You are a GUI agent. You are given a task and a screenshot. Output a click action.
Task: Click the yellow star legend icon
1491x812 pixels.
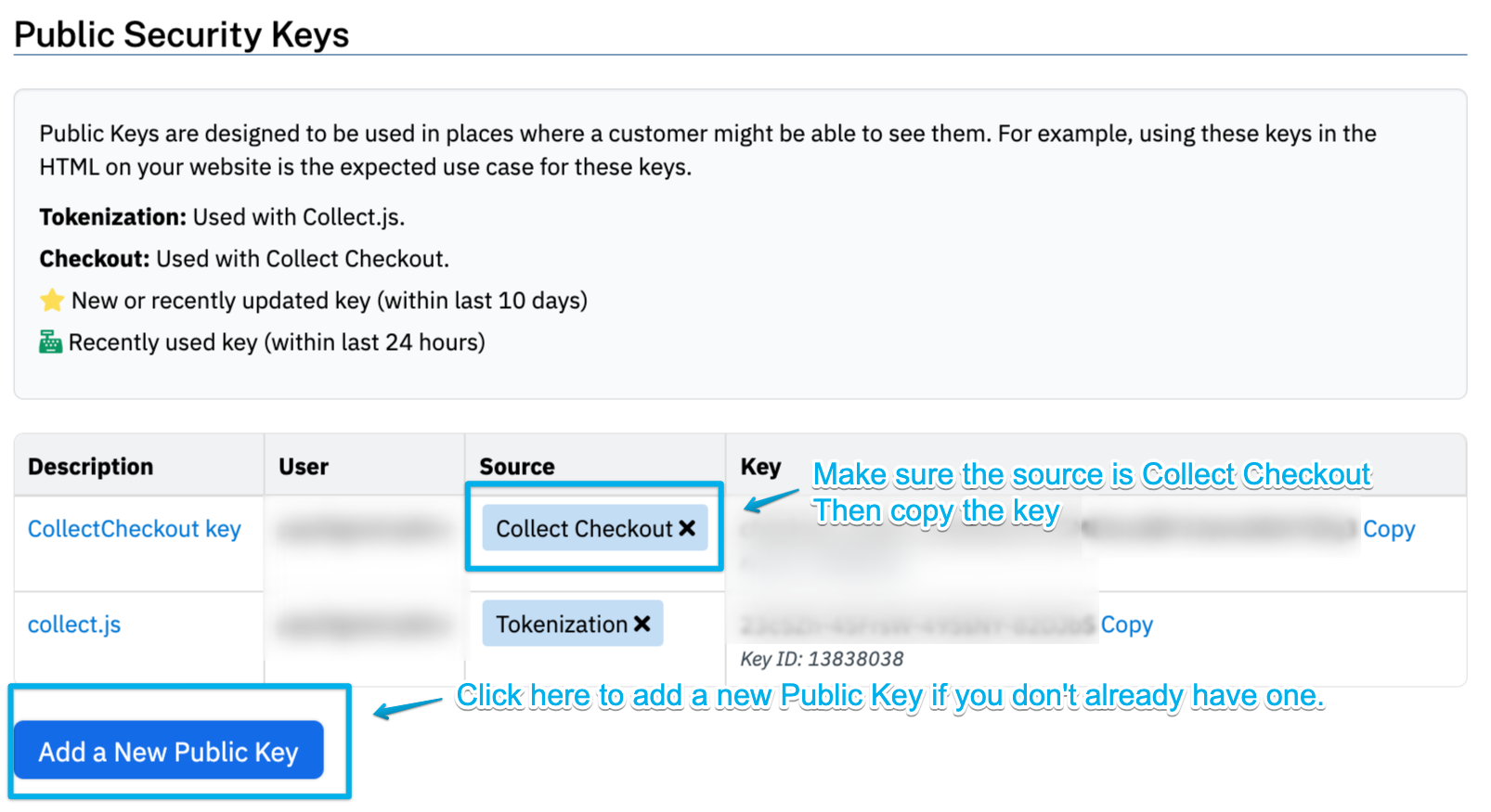coord(52,301)
